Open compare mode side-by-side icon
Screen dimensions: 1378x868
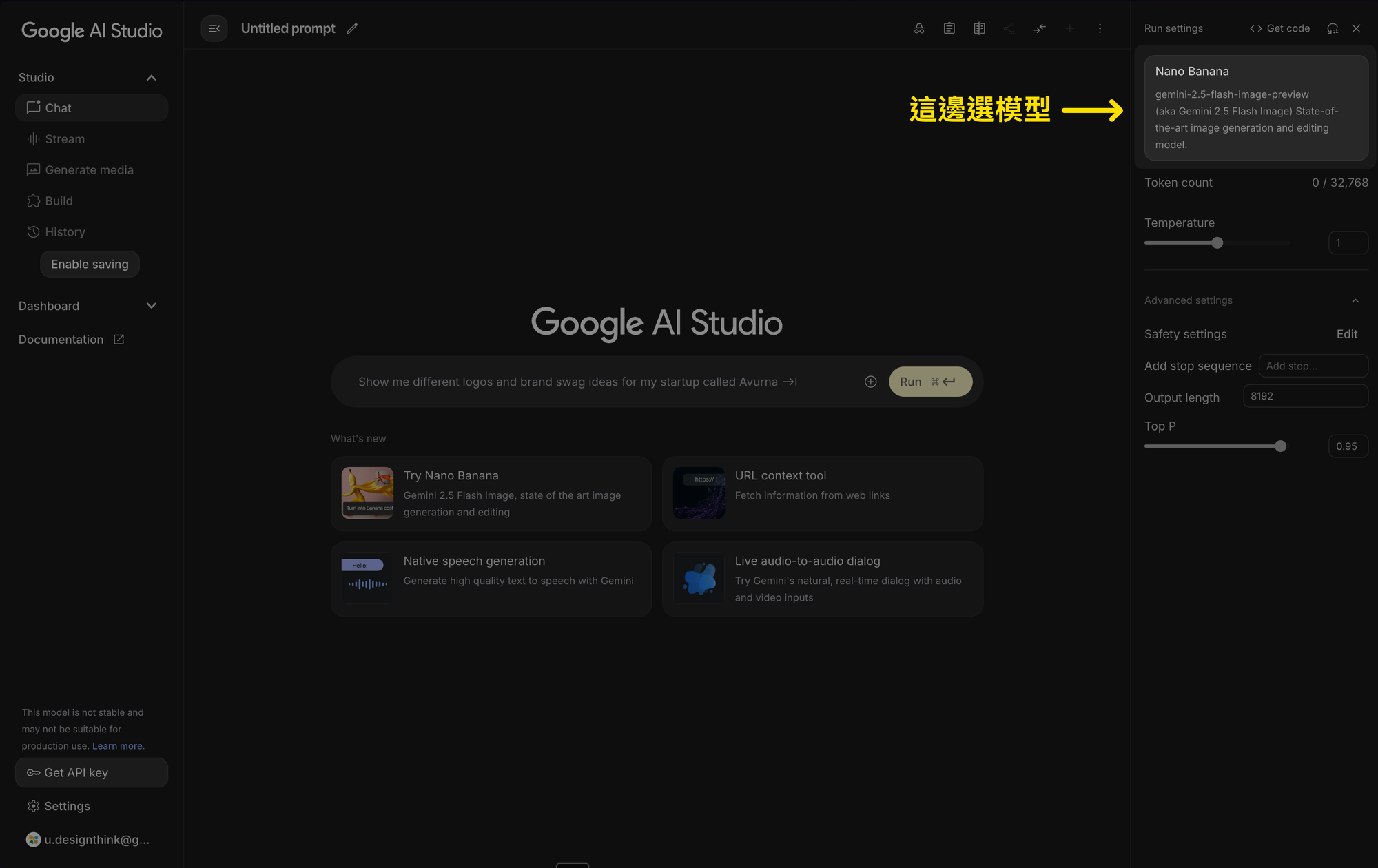point(979,28)
